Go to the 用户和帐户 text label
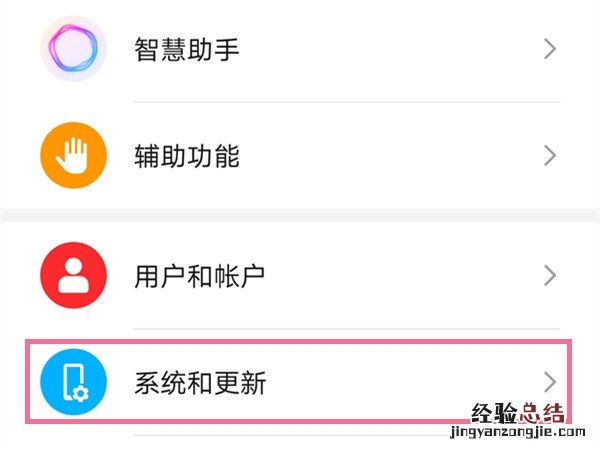Viewport: 600px width, 450px height. 200,275
